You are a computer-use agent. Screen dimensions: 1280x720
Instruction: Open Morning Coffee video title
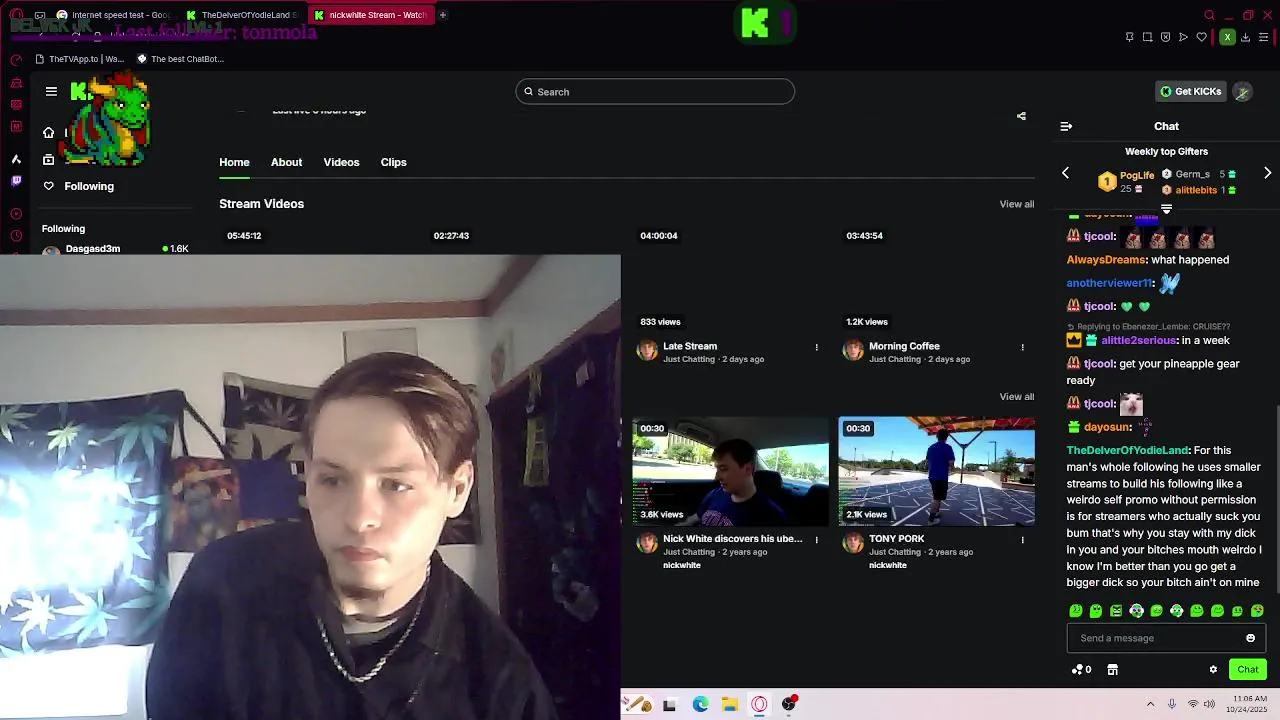tap(904, 346)
